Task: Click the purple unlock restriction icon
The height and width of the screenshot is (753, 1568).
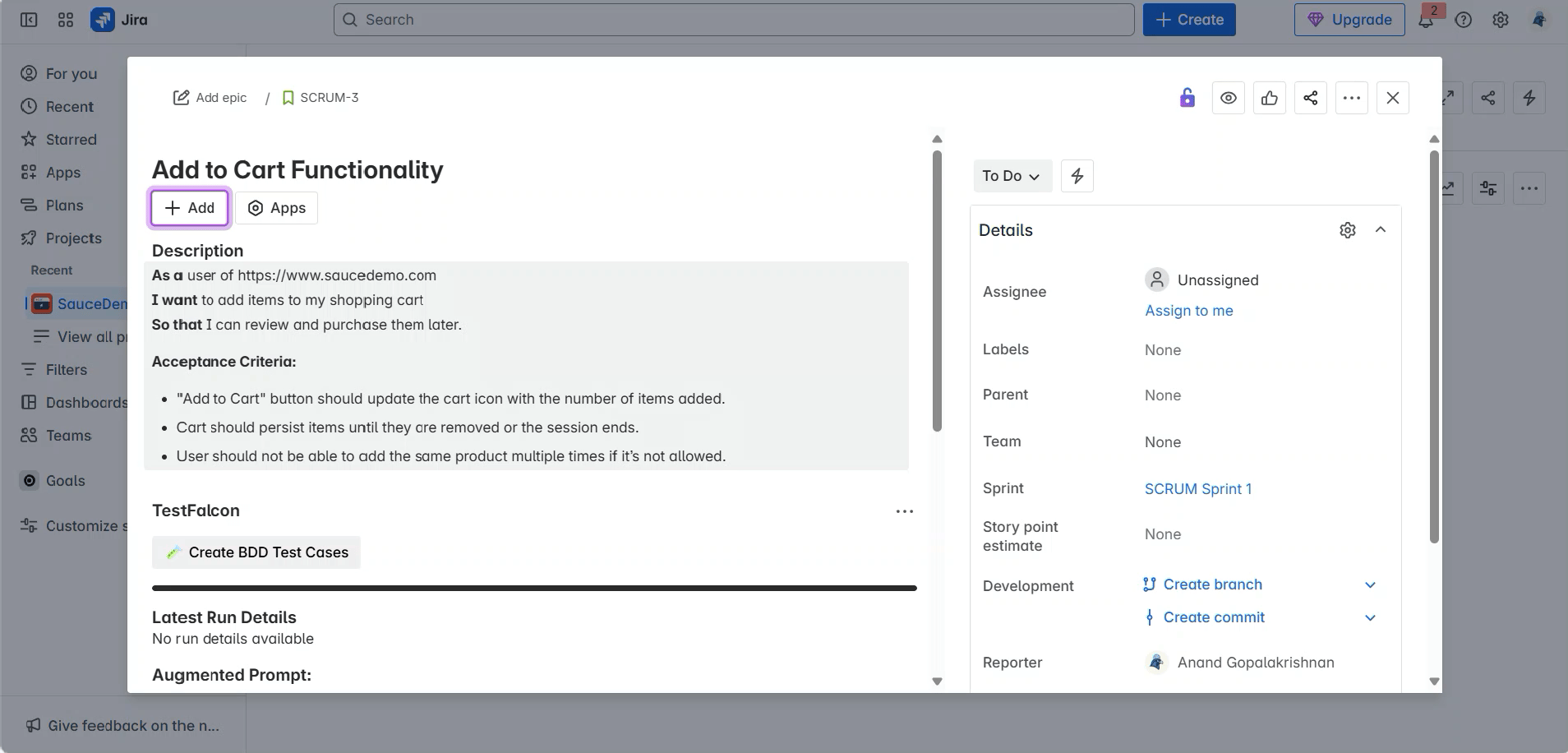Action: coord(1187,98)
